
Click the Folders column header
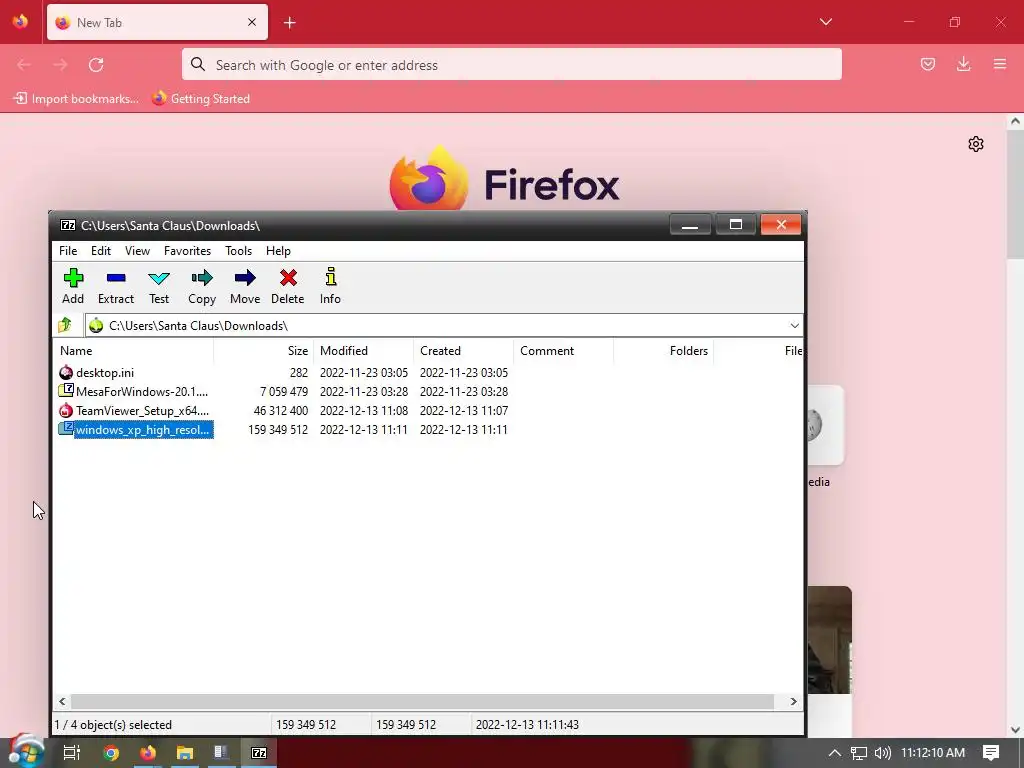664,351
